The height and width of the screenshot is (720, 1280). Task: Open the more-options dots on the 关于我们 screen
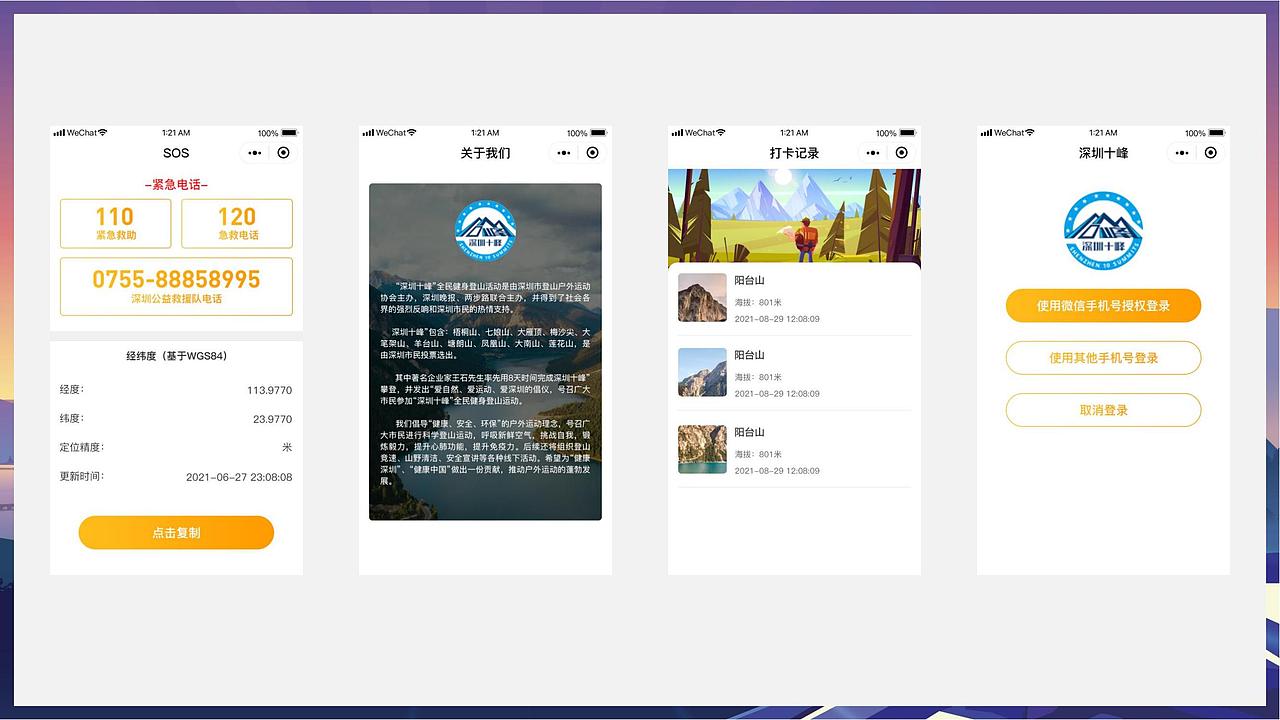point(564,153)
